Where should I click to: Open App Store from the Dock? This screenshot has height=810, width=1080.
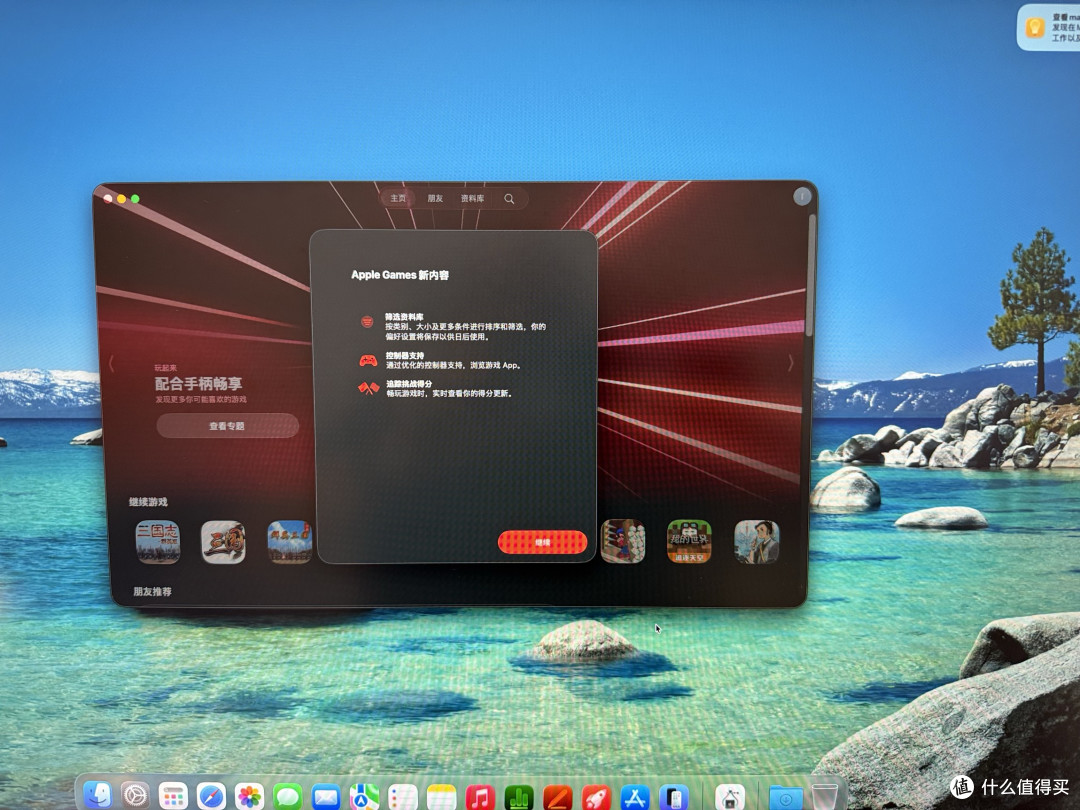click(634, 798)
